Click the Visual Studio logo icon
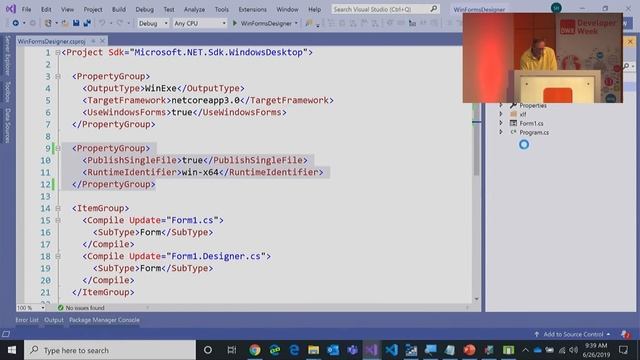The height and width of the screenshot is (360, 640). (x=11, y=9)
